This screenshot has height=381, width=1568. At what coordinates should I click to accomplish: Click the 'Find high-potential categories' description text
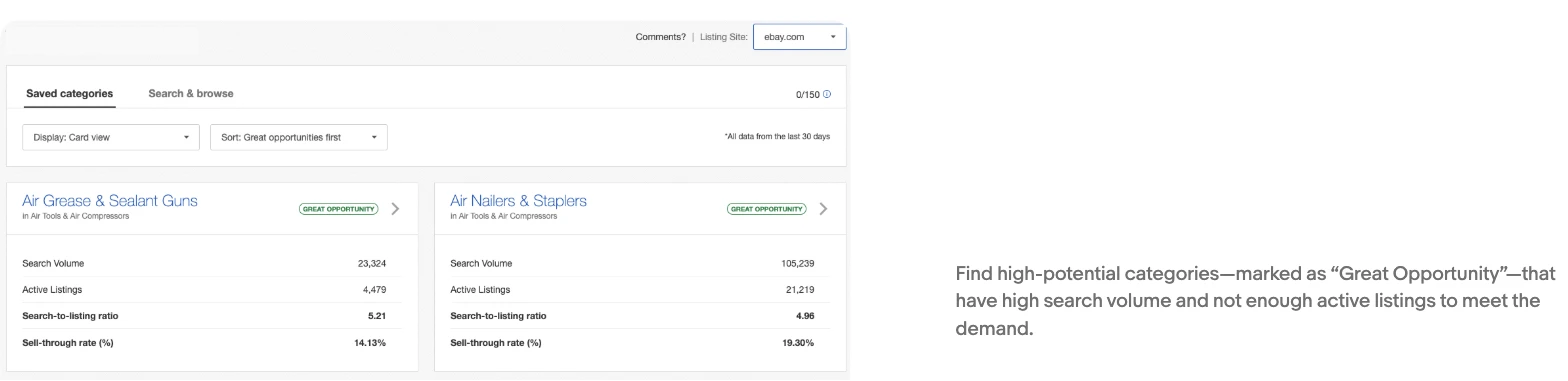(1255, 301)
